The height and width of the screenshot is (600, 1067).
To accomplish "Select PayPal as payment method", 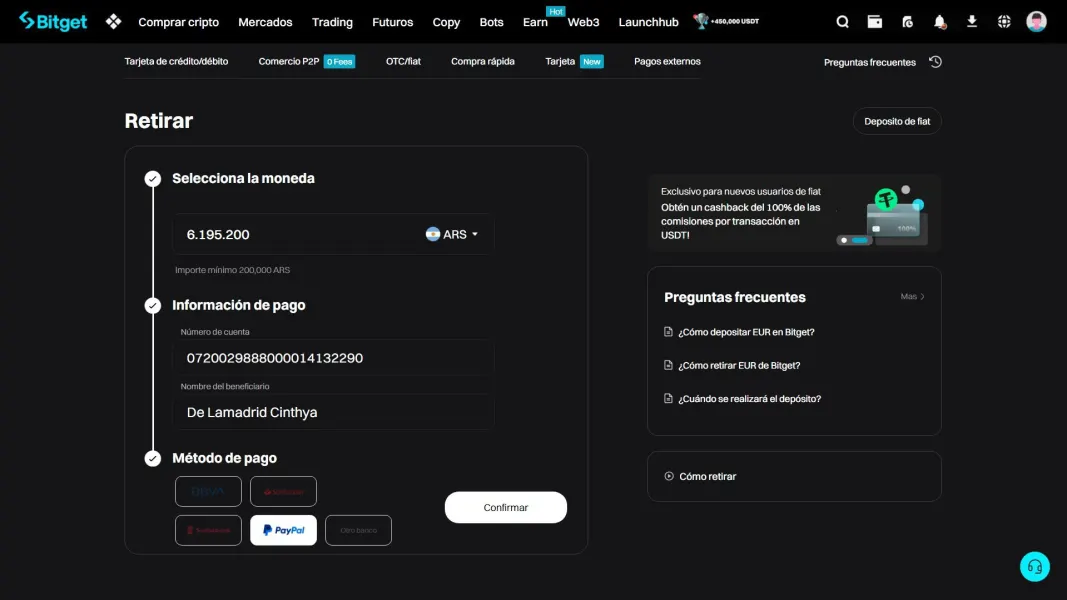I will [283, 530].
